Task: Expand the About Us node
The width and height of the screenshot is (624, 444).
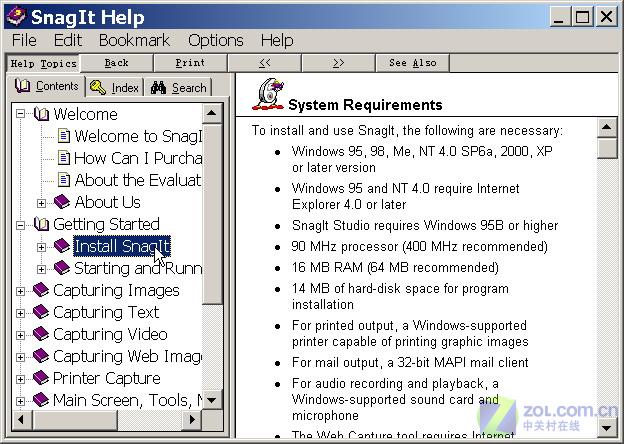Action: [x=41, y=203]
